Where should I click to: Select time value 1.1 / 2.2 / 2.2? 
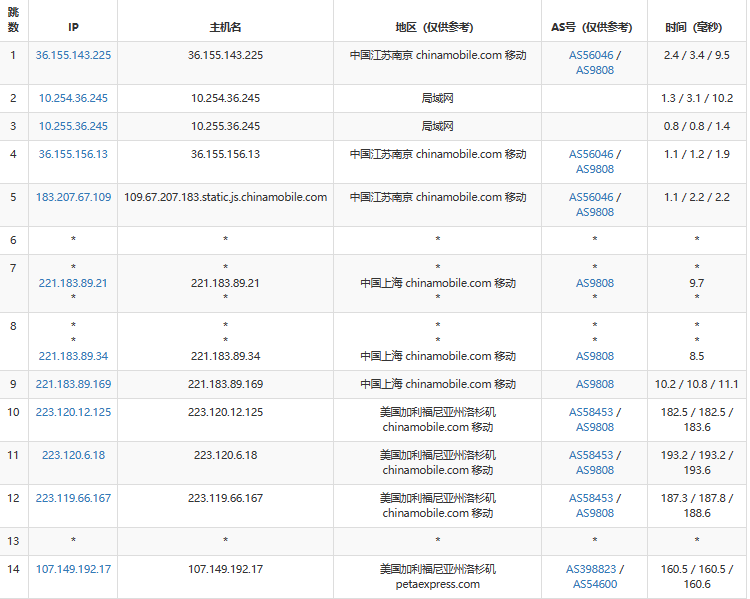point(697,197)
